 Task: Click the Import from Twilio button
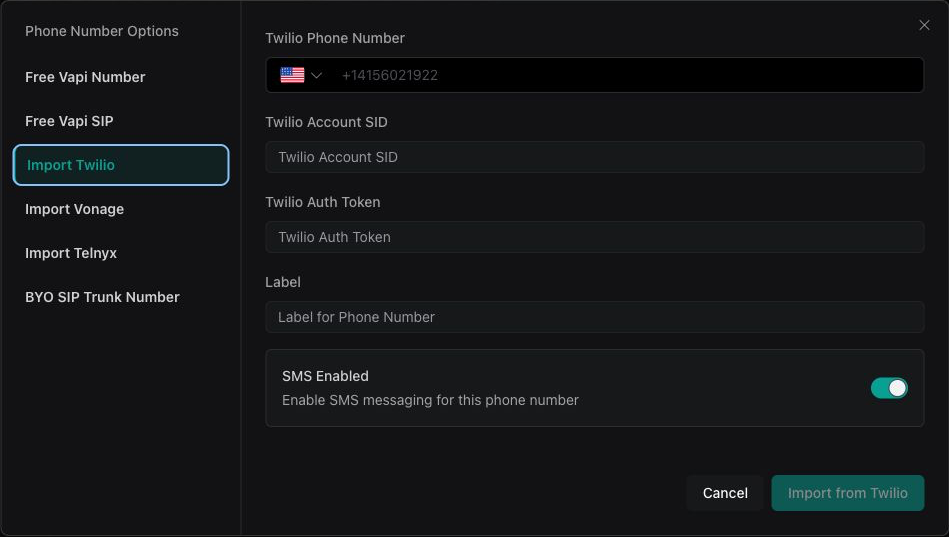coord(847,493)
